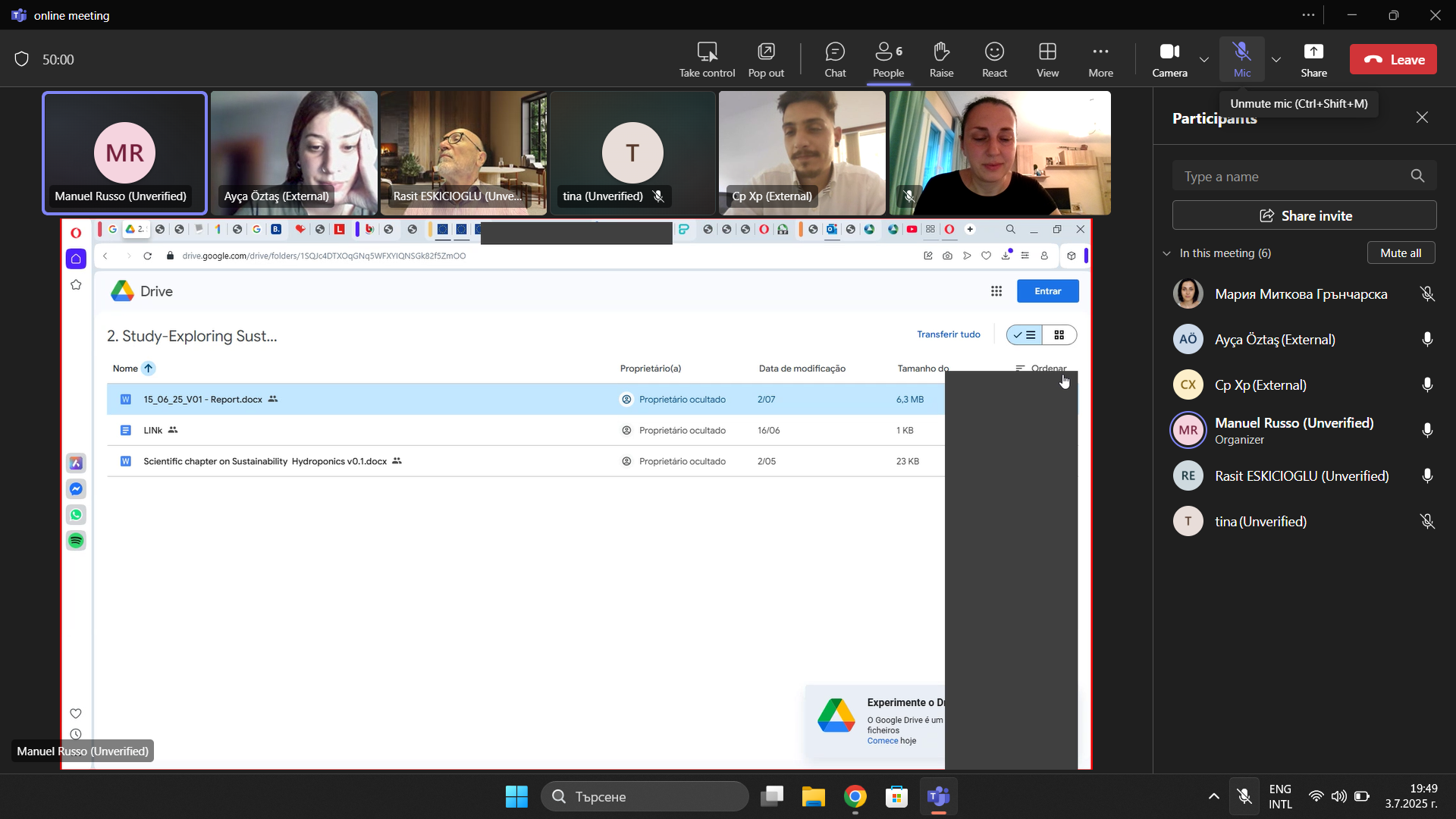Screen dimensions: 1456x819
Task: Show hidden system tray icons
Action: pos(1213,796)
